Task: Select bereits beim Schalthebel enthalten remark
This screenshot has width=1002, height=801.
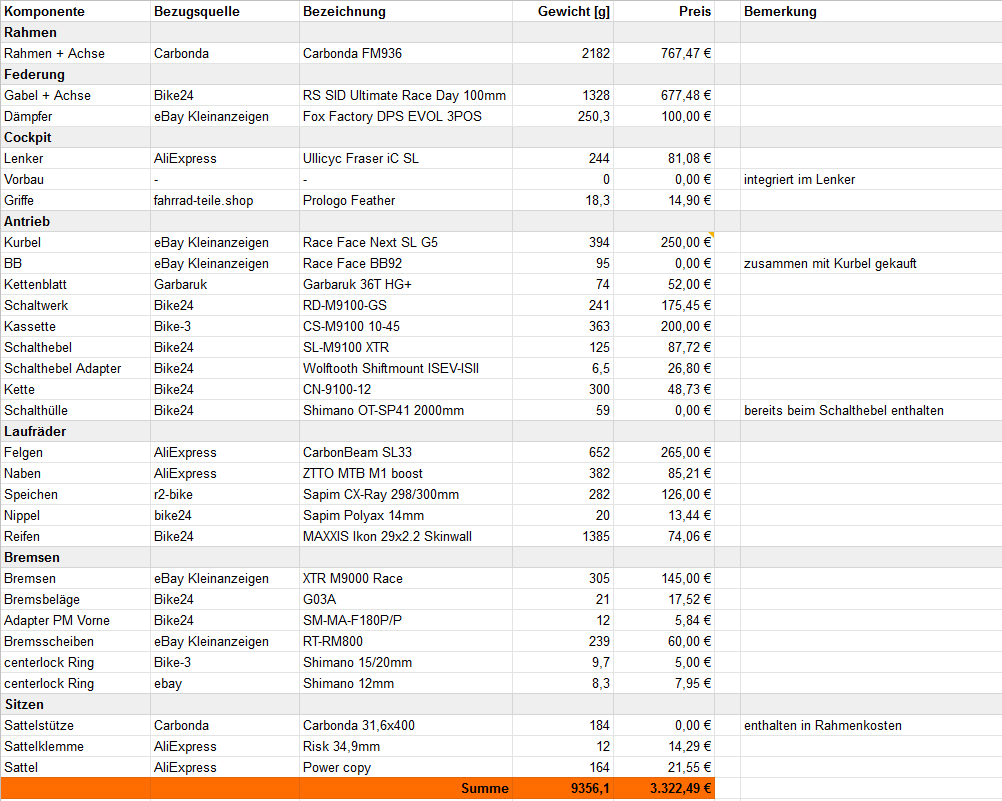Action: tap(871, 410)
